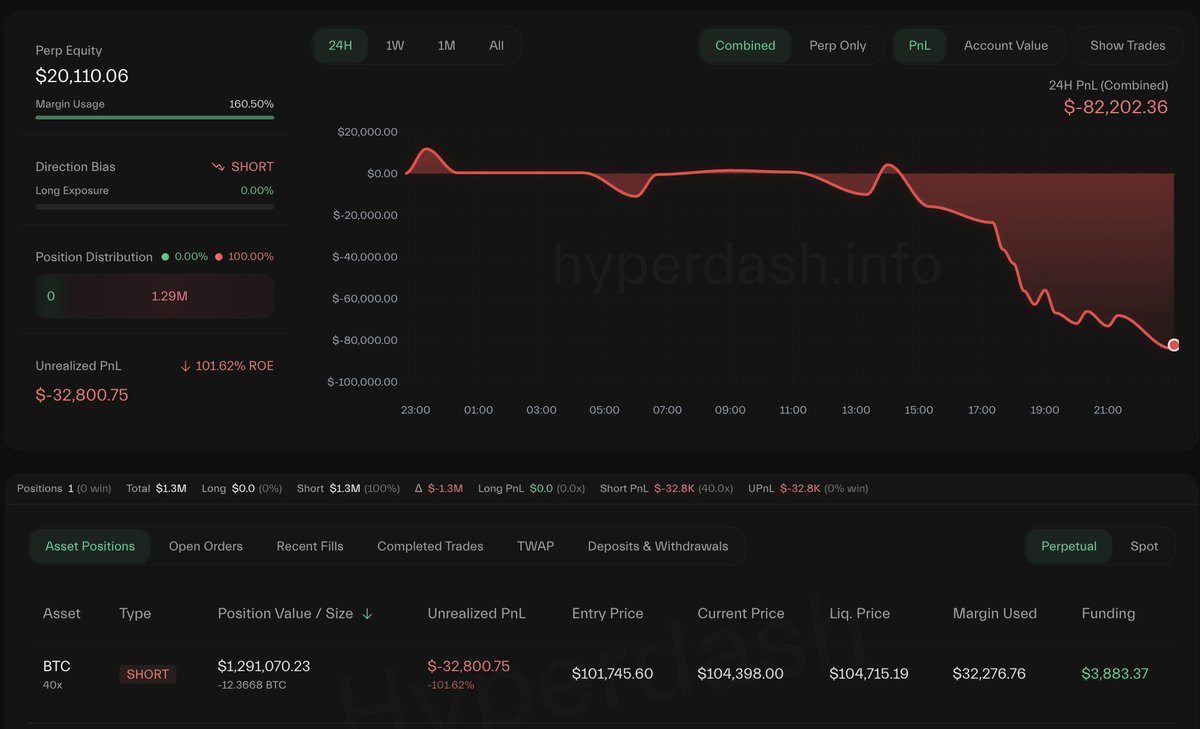Viewport: 1200px width, 729px height.
Task: Click entry price $101,745.60
Action: coord(612,674)
